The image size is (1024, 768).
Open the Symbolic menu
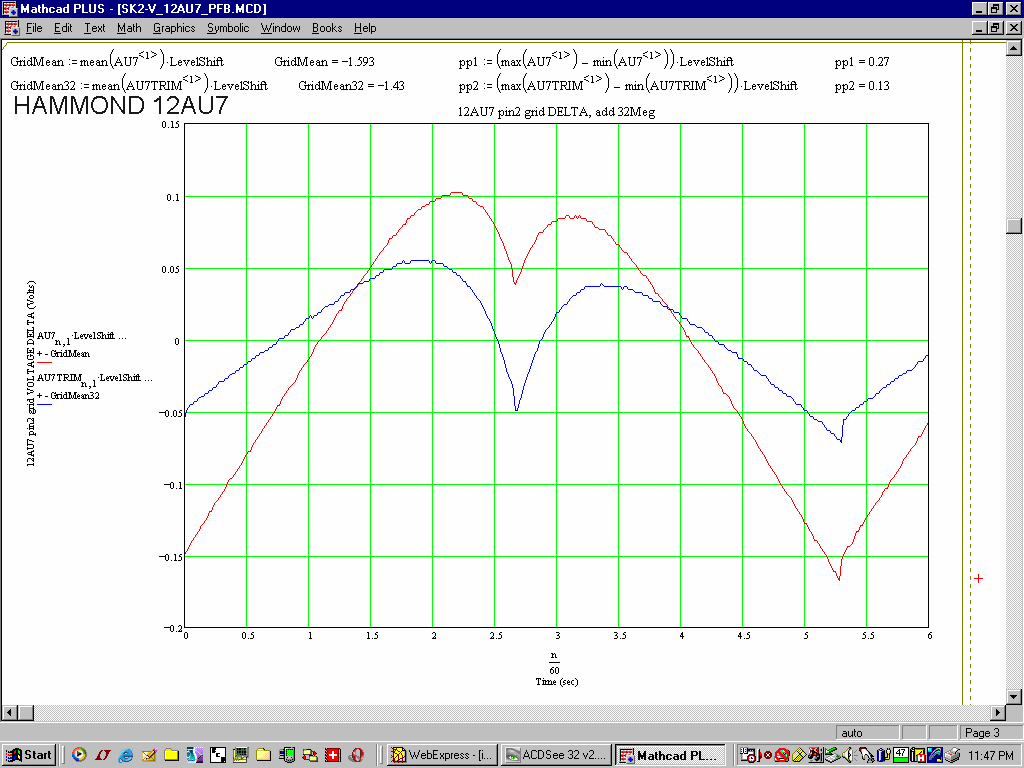(228, 28)
